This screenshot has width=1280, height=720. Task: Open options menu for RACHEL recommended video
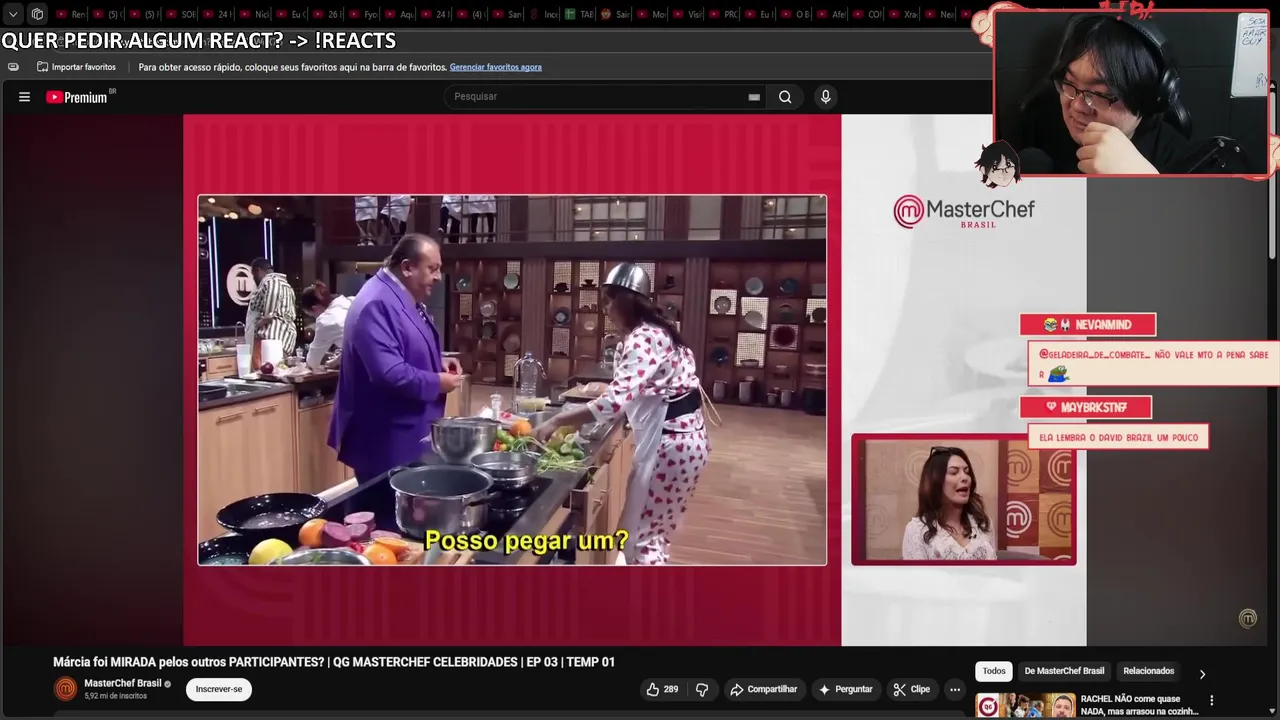pyautogui.click(x=1212, y=700)
